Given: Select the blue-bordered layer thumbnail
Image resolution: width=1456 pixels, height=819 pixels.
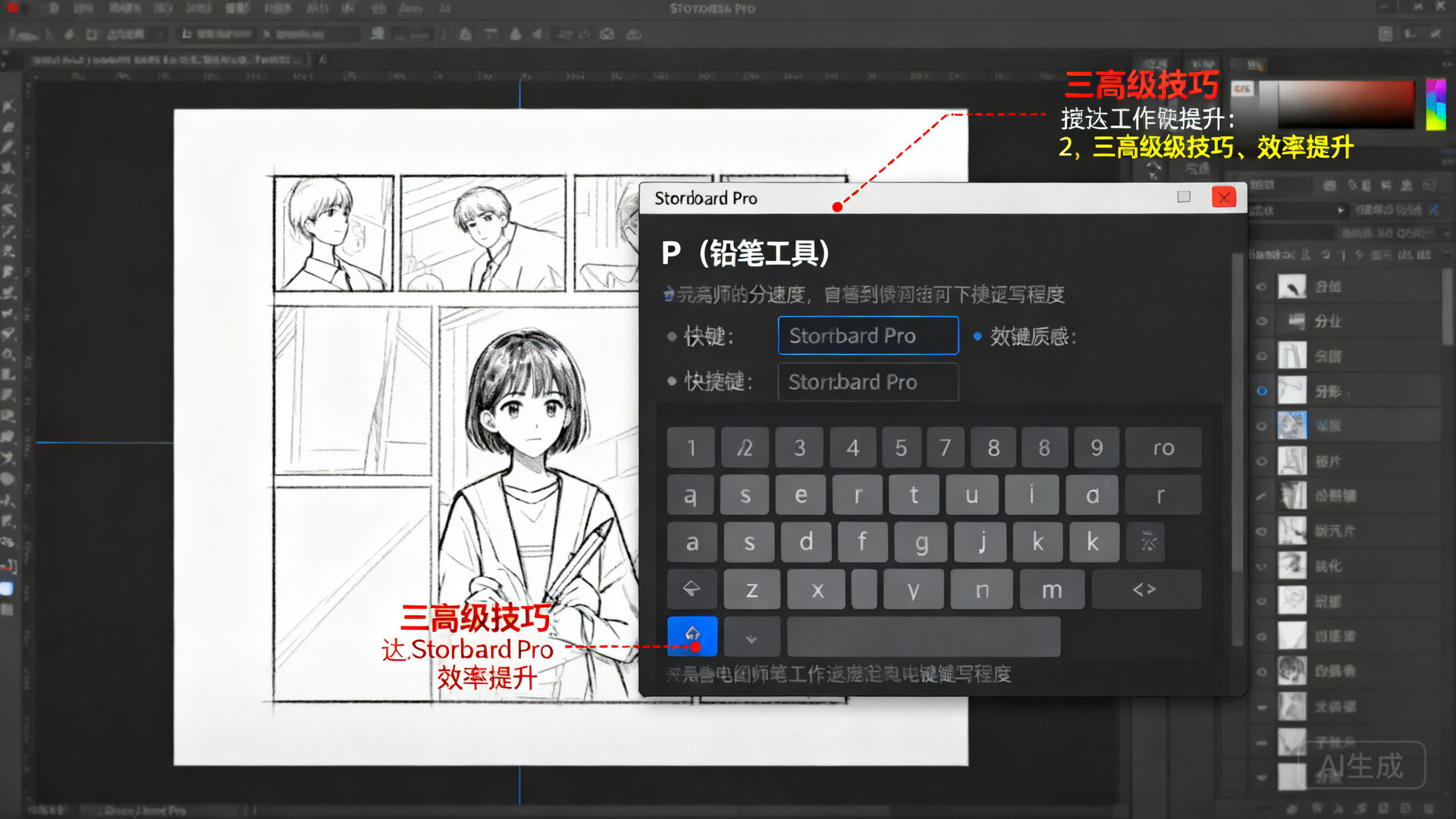Looking at the screenshot, I should (1292, 426).
